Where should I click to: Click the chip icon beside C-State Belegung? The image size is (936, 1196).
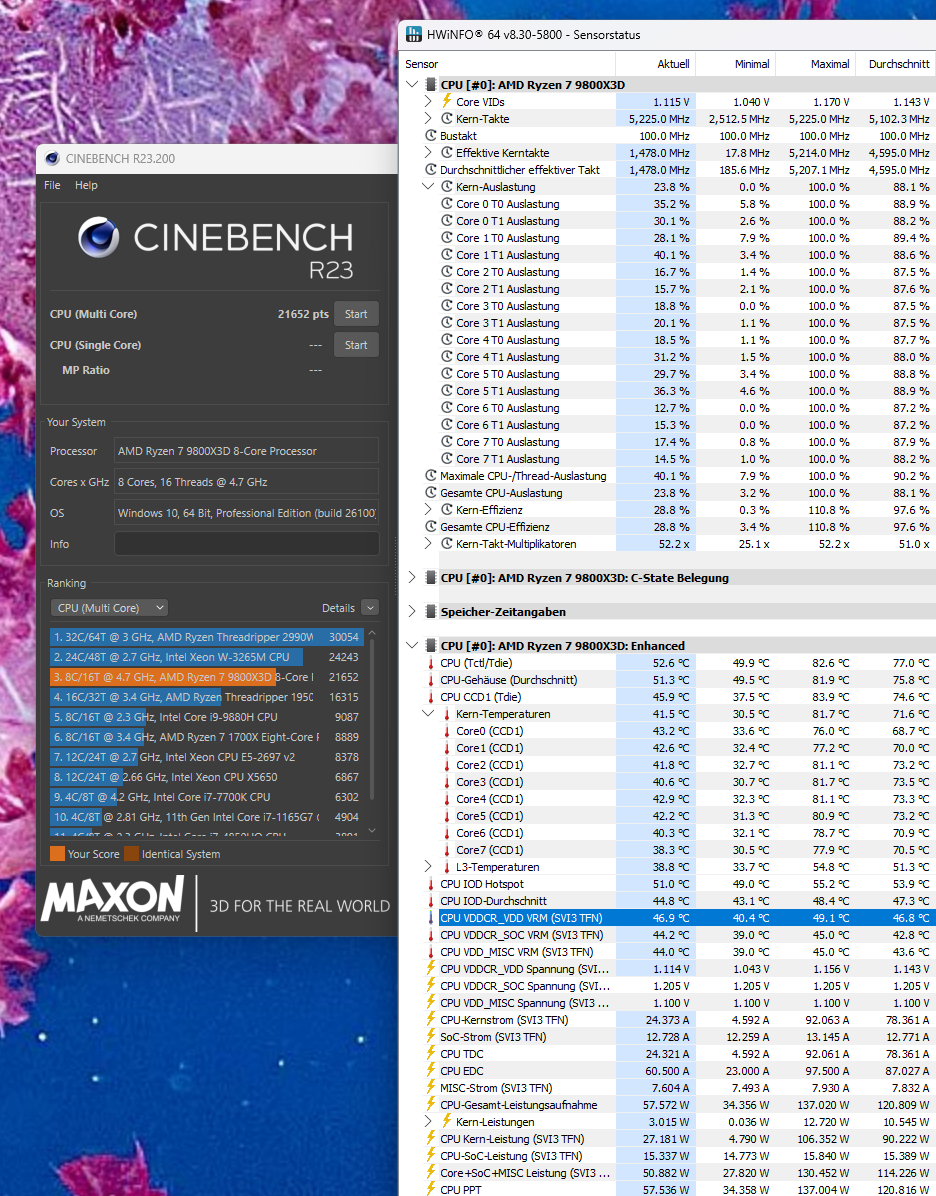point(431,577)
